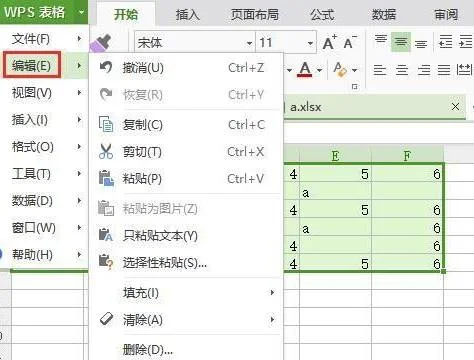Open the 插入(I) menu item
This screenshot has width=474, height=360.
(44, 119)
